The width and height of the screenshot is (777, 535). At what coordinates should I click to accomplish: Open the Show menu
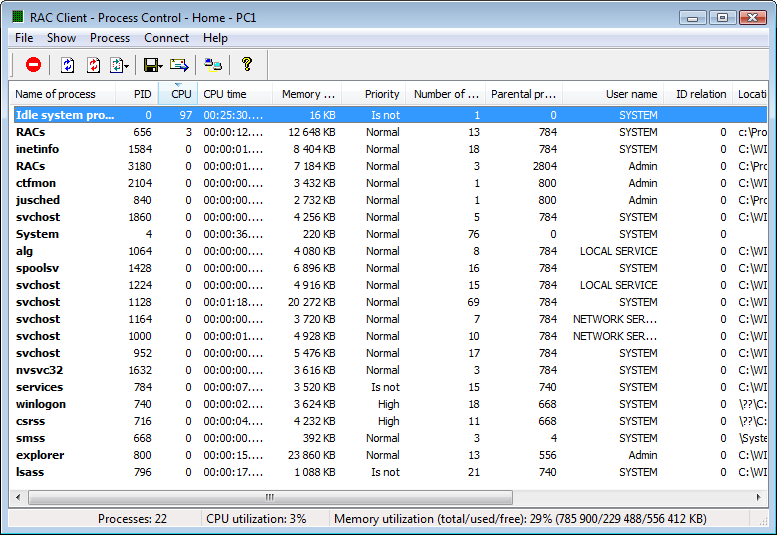(x=61, y=38)
